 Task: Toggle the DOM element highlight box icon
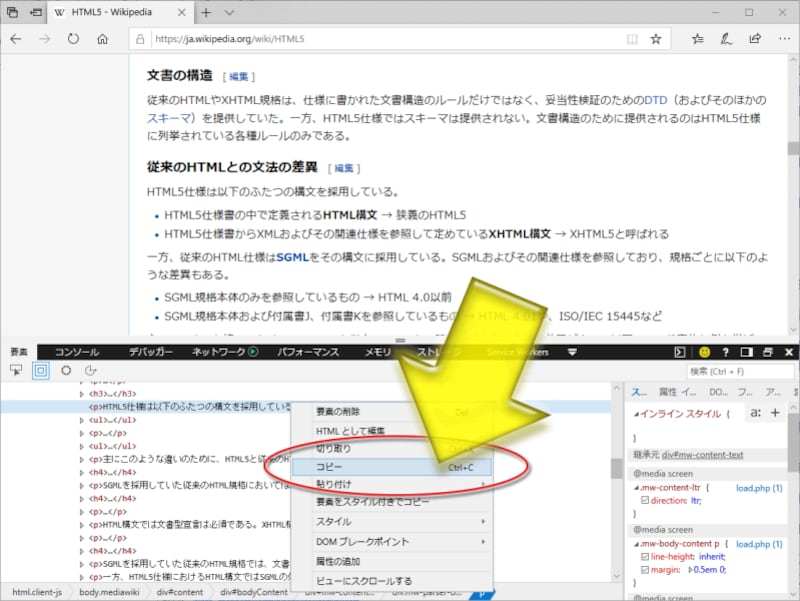point(41,370)
